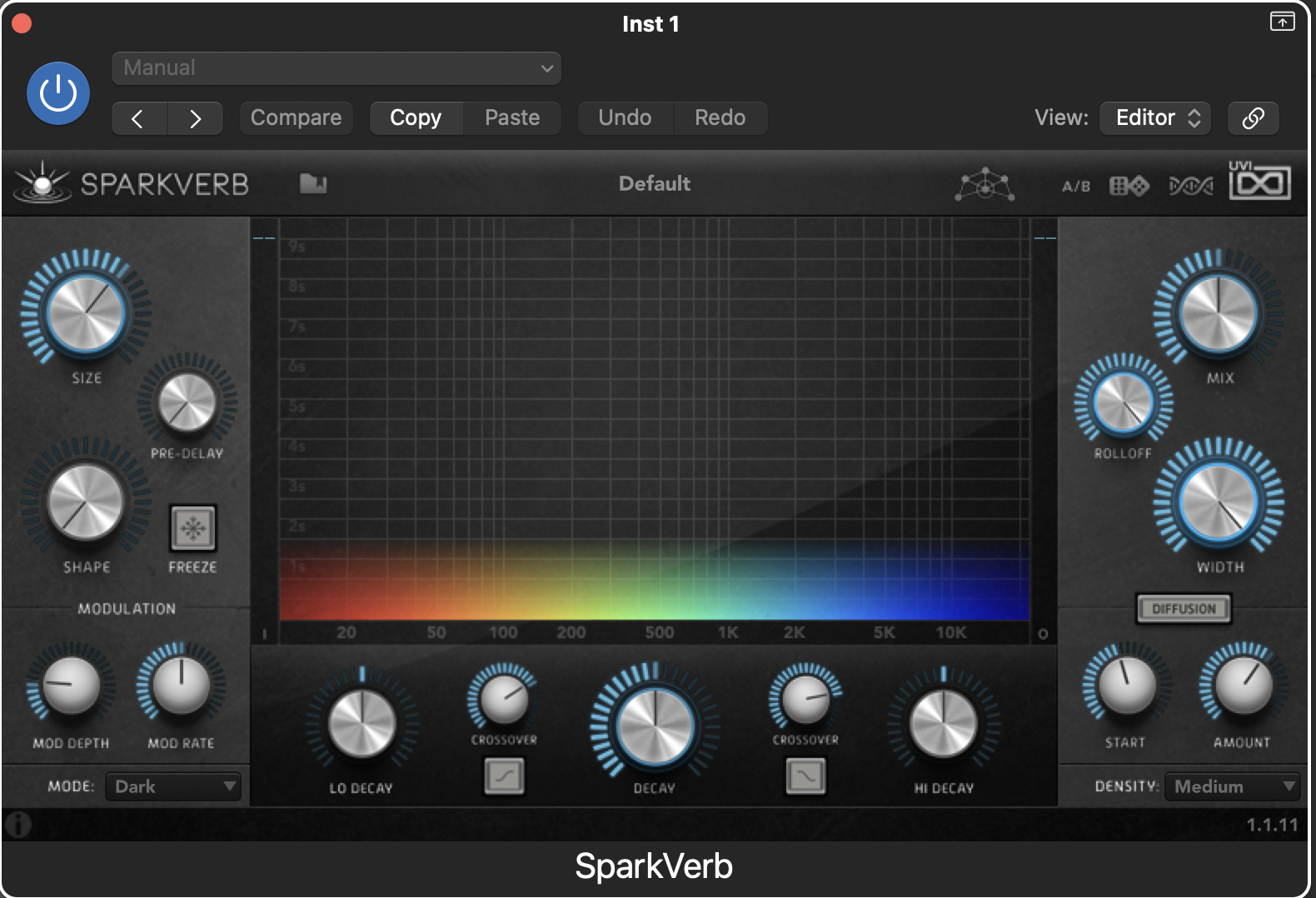Click the SparkVerb info icon
This screenshot has height=898, width=1316.
tap(17, 825)
